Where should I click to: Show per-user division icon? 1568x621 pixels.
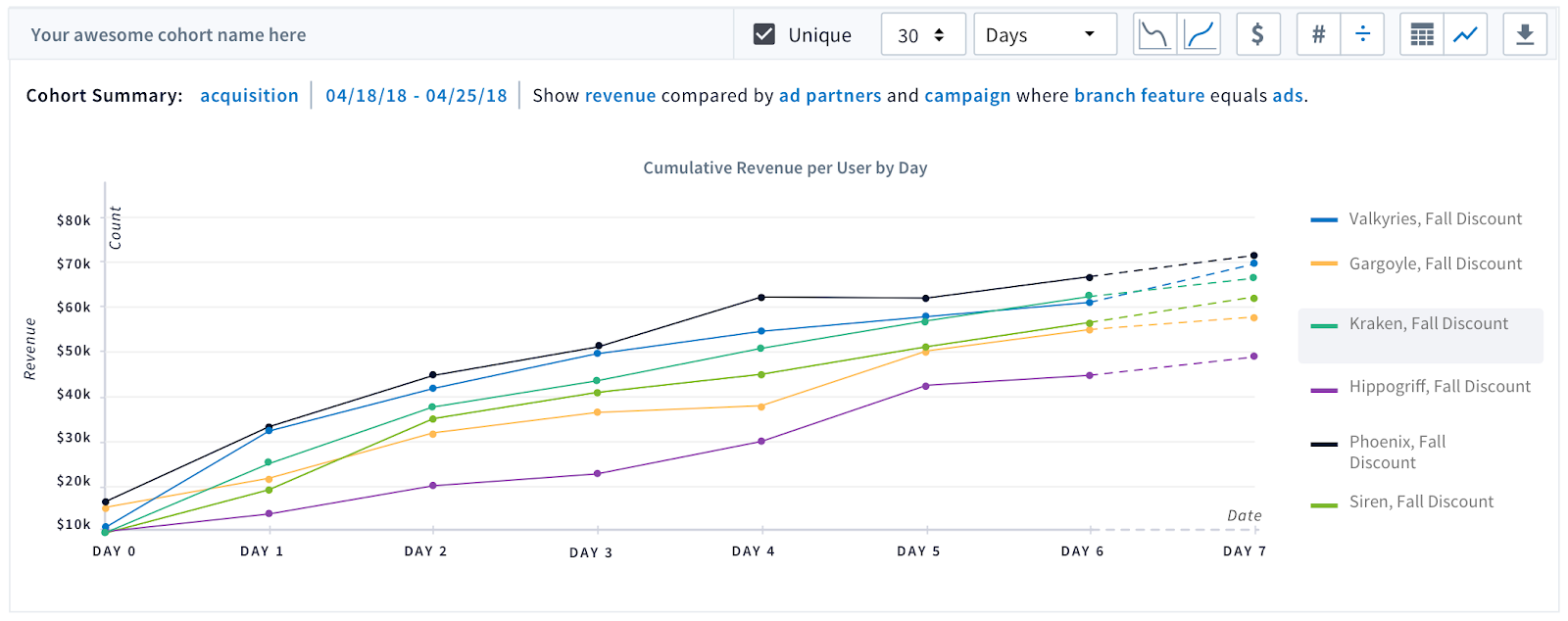point(1362,35)
